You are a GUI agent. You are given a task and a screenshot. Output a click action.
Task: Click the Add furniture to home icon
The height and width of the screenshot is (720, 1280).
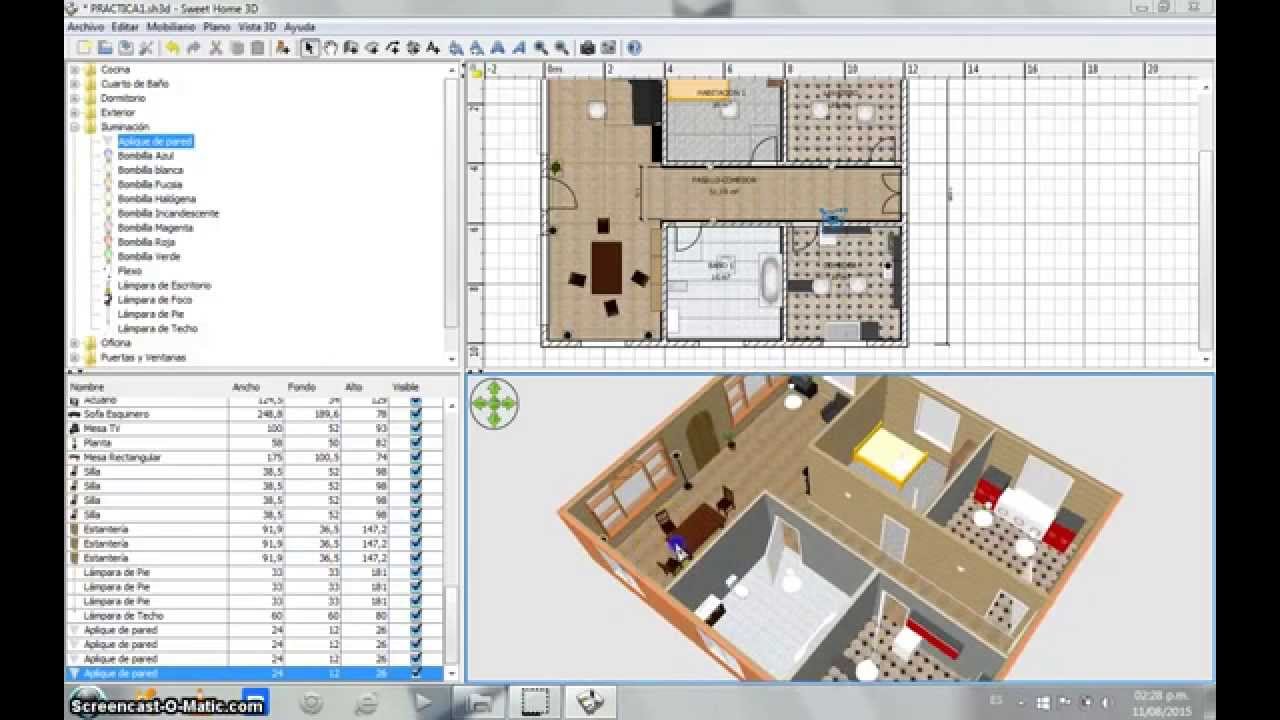click(x=282, y=48)
